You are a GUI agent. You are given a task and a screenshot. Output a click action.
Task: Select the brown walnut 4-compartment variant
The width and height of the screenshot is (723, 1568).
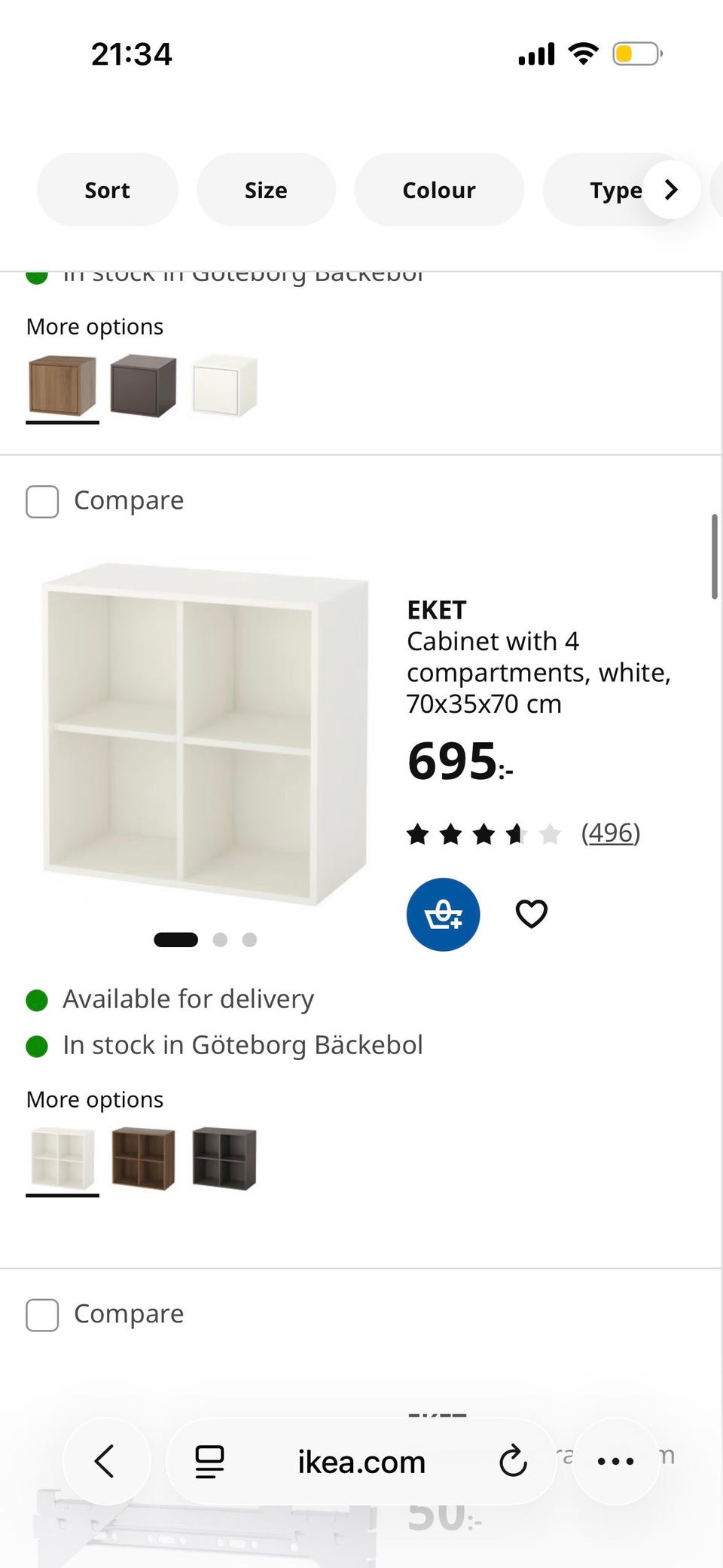pyautogui.click(x=143, y=1158)
